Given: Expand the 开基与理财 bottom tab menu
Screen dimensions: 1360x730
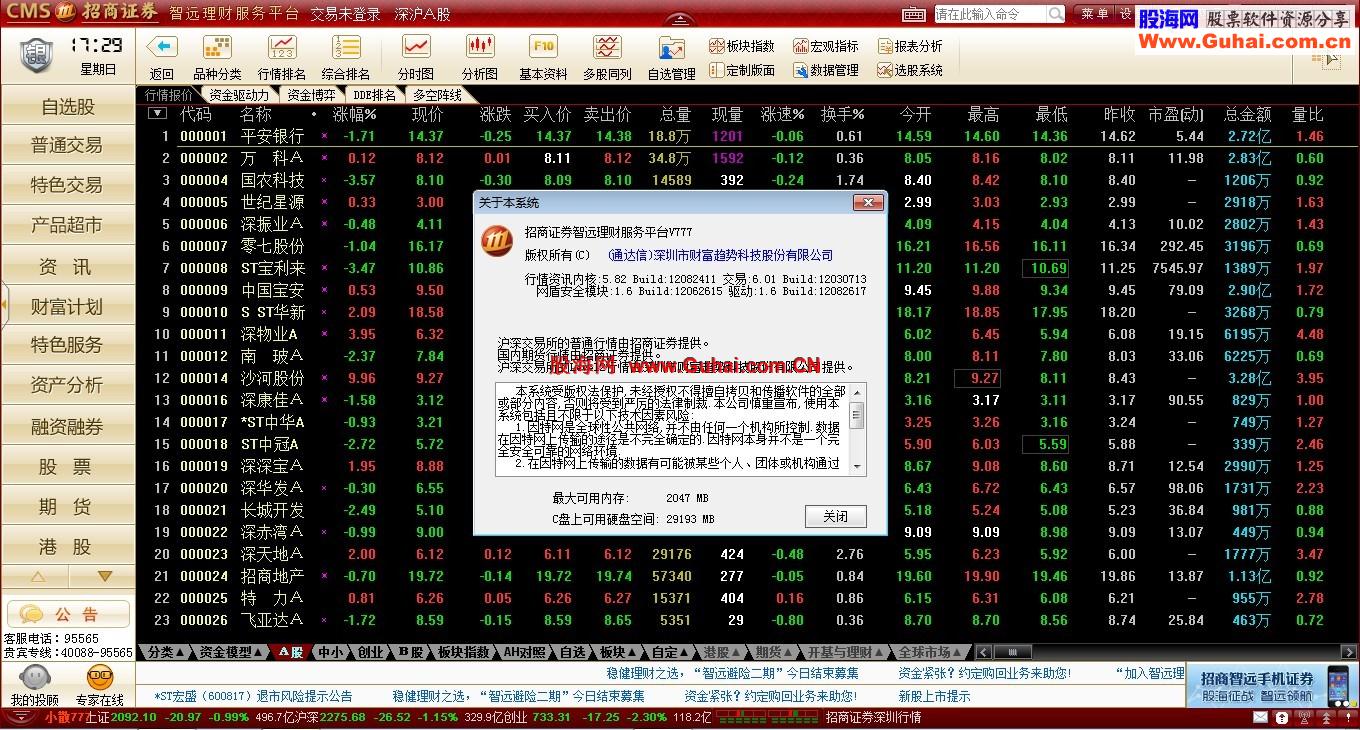Looking at the screenshot, I should (x=846, y=652).
